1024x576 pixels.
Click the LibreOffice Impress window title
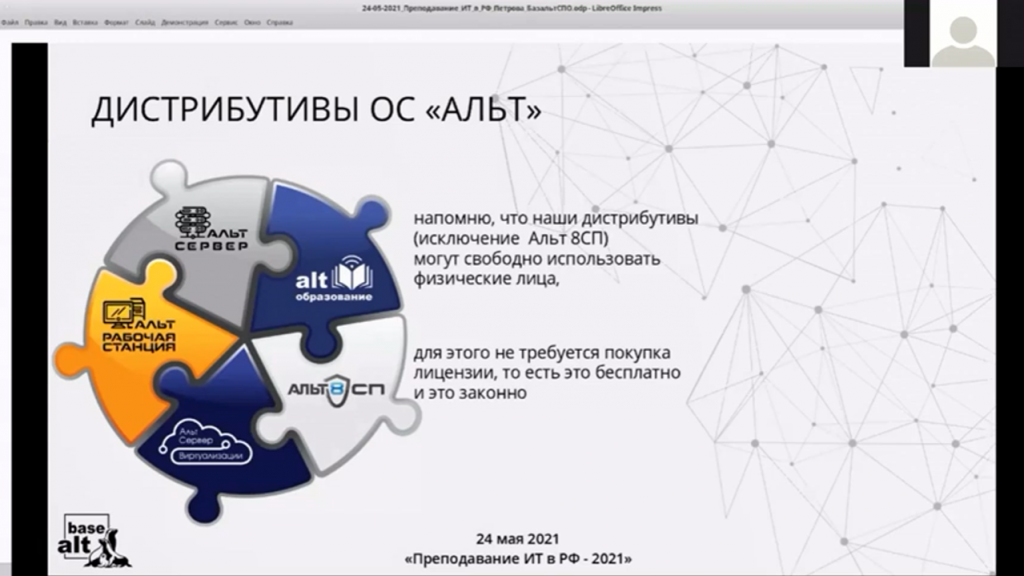point(512,8)
